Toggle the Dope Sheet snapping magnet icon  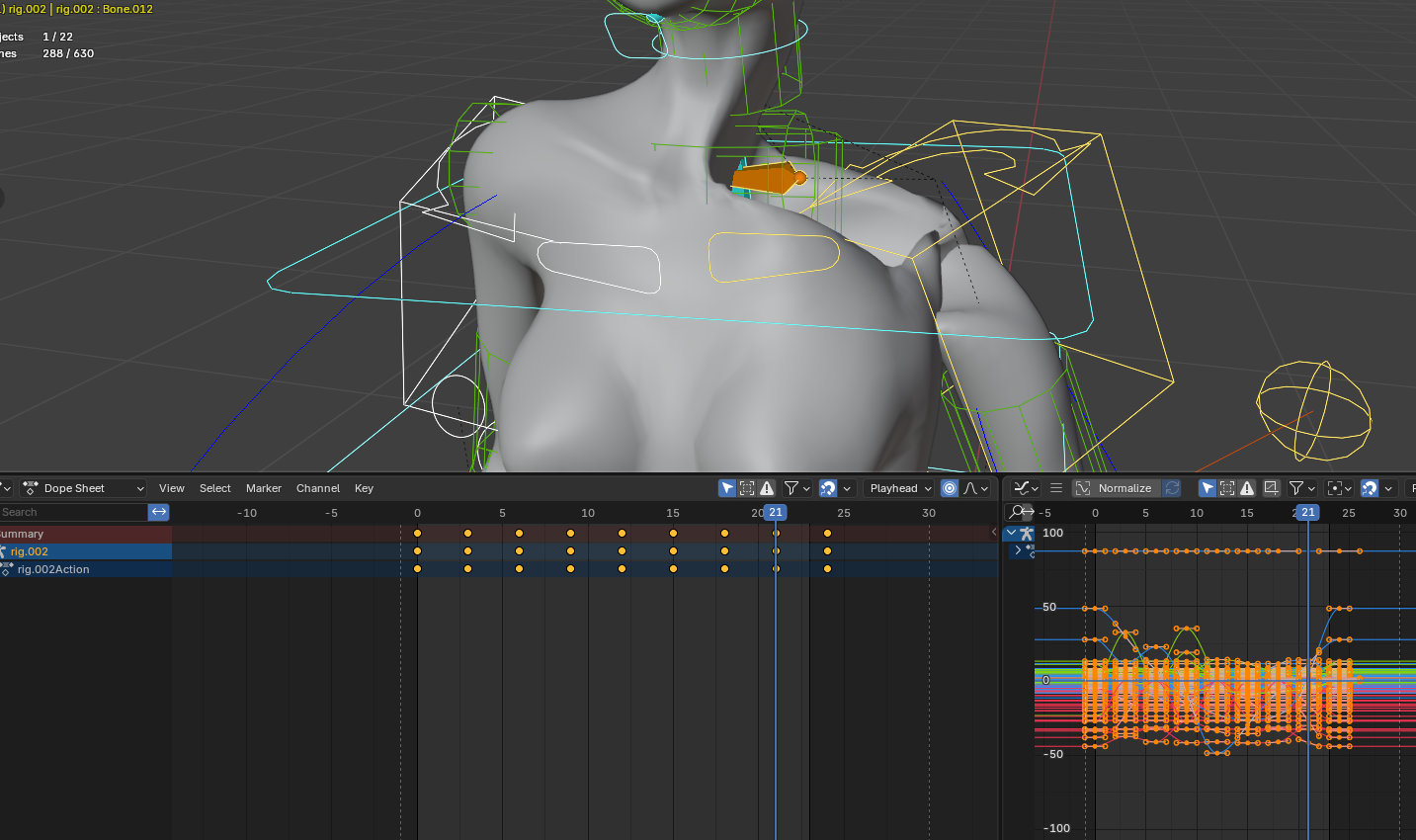[828, 488]
